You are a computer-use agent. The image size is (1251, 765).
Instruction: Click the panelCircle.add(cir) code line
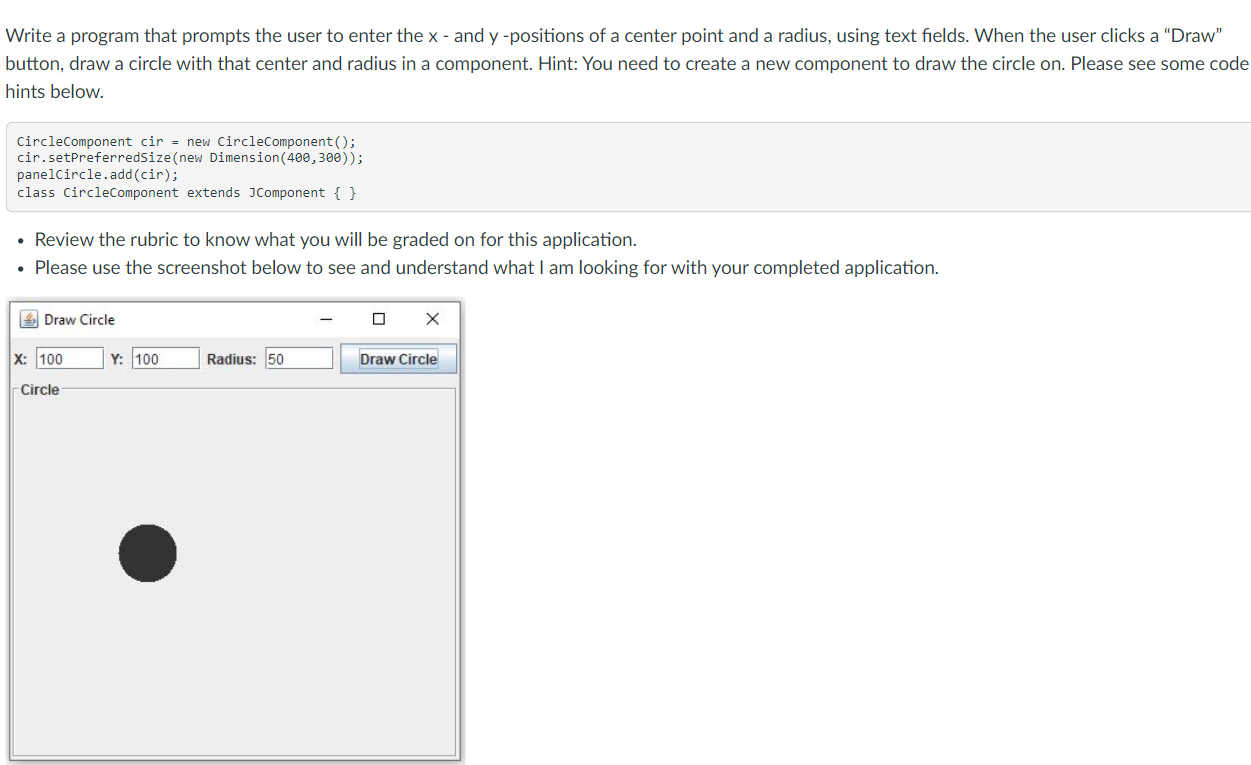pyautogui.click(x=97, y=174)
